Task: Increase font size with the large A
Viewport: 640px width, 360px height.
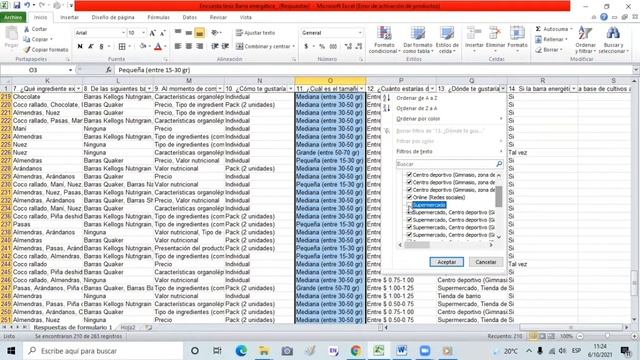Action: click(152, 33)
